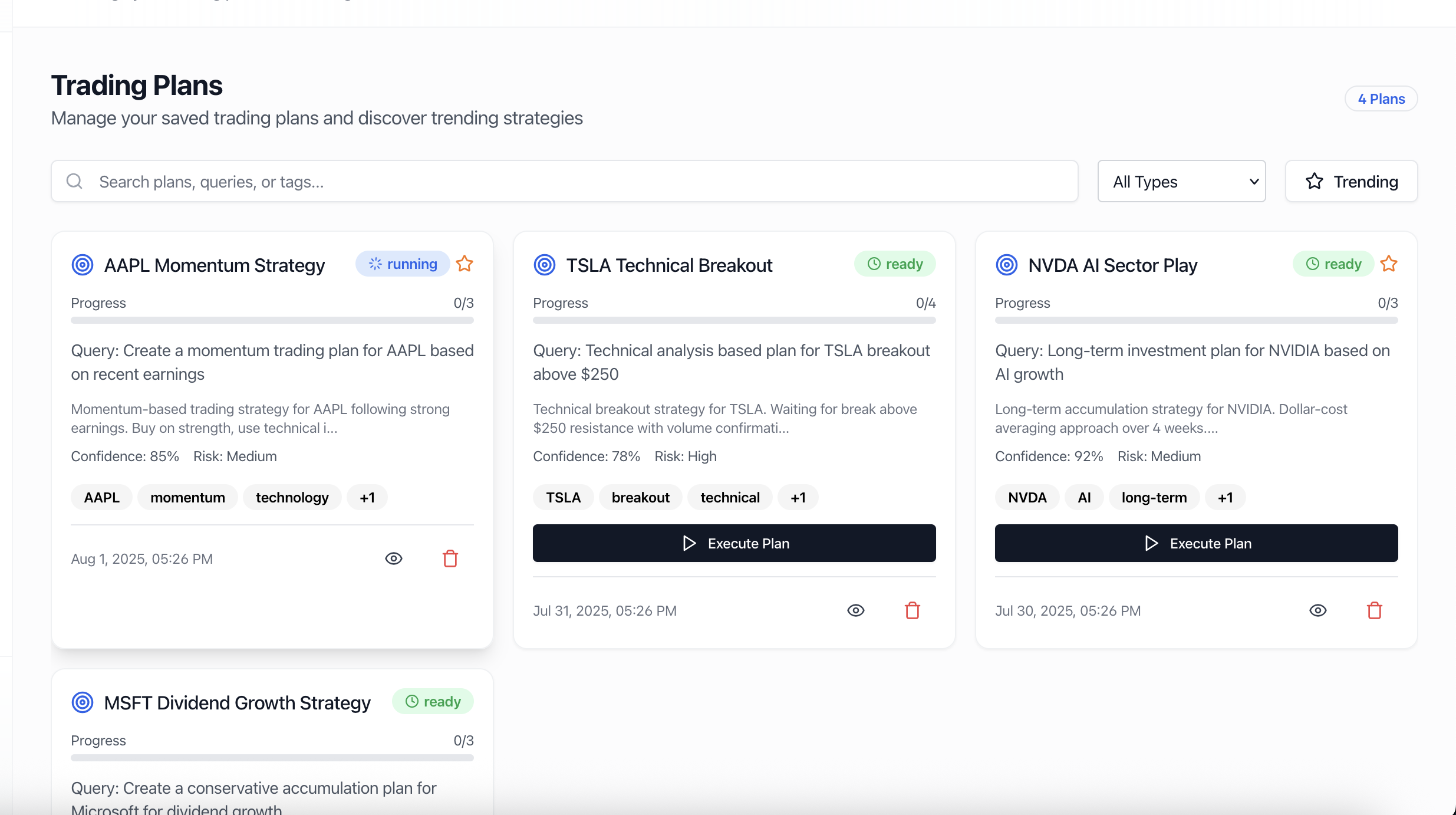This screenshot has width=1456, height=815.
Task: Toggle favorite star on AAPL Momentum Strategy
Action: click(465, 264)
